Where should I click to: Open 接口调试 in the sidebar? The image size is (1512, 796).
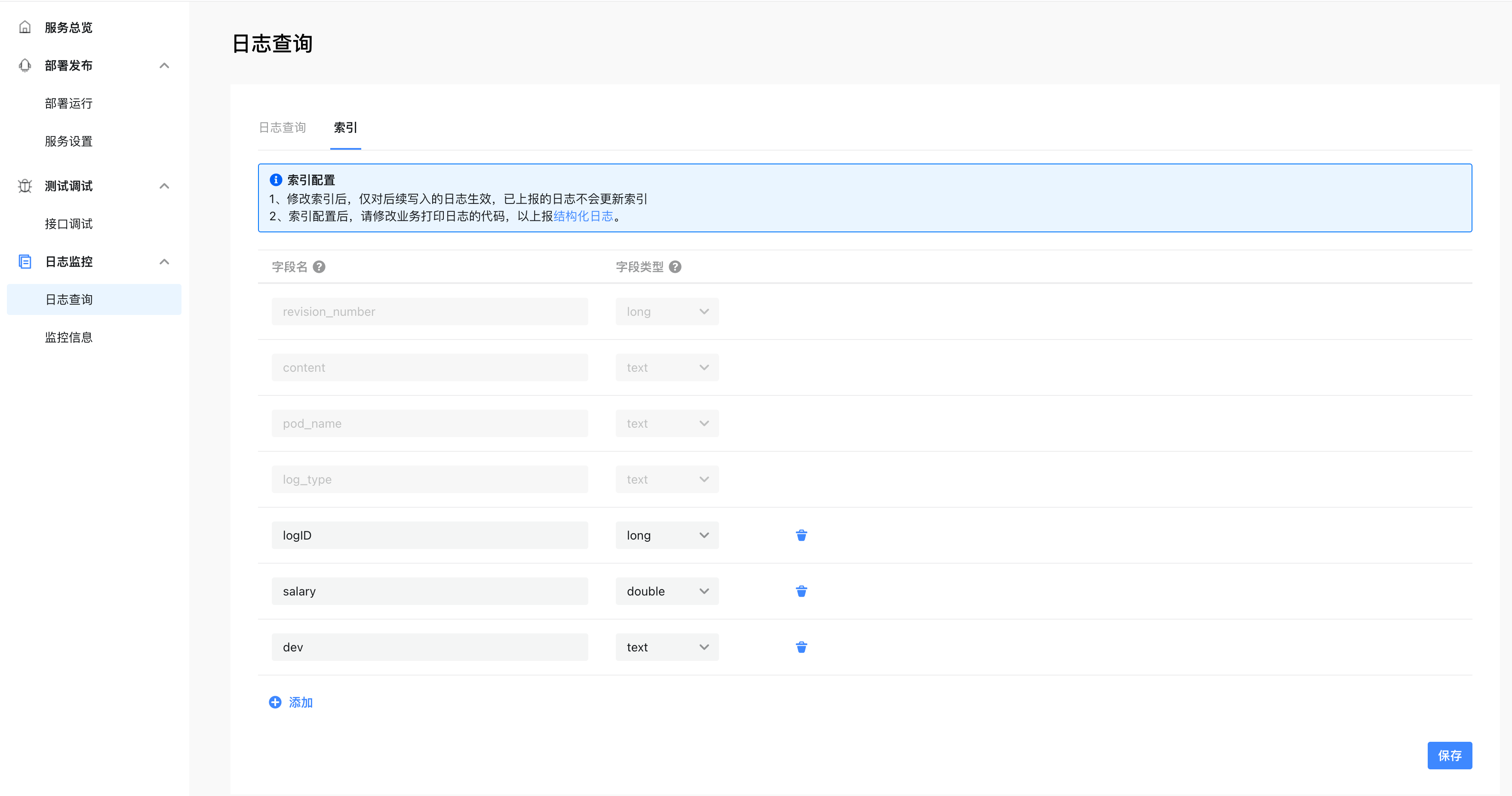coord(69,224)
